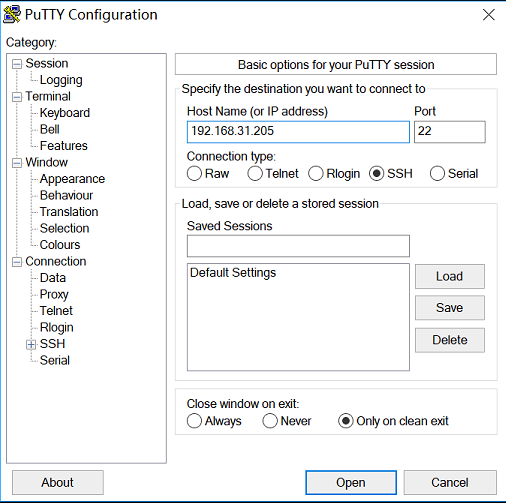Collapse the Session tree node

point(17,64)
